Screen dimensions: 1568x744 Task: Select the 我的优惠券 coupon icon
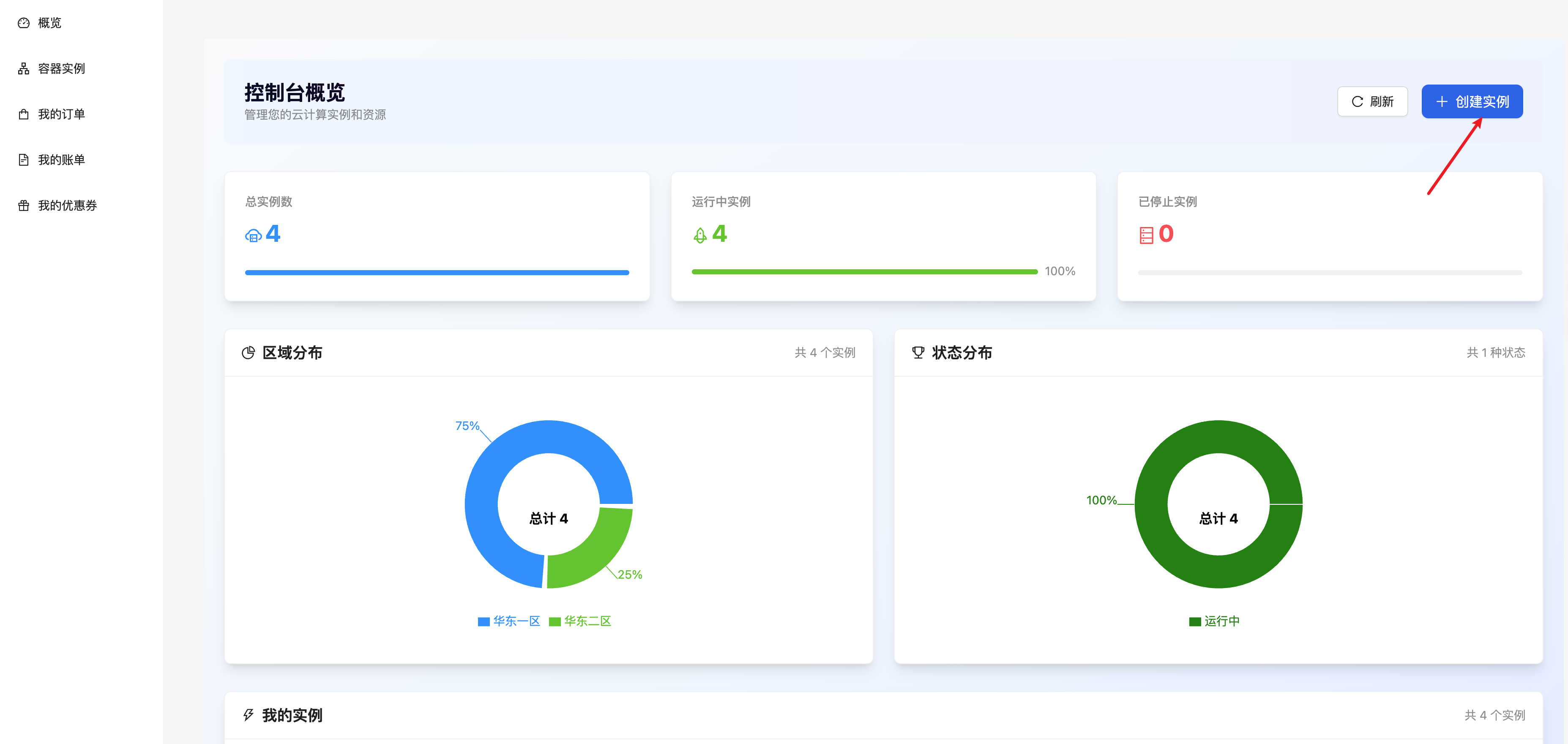coord(23,205)
